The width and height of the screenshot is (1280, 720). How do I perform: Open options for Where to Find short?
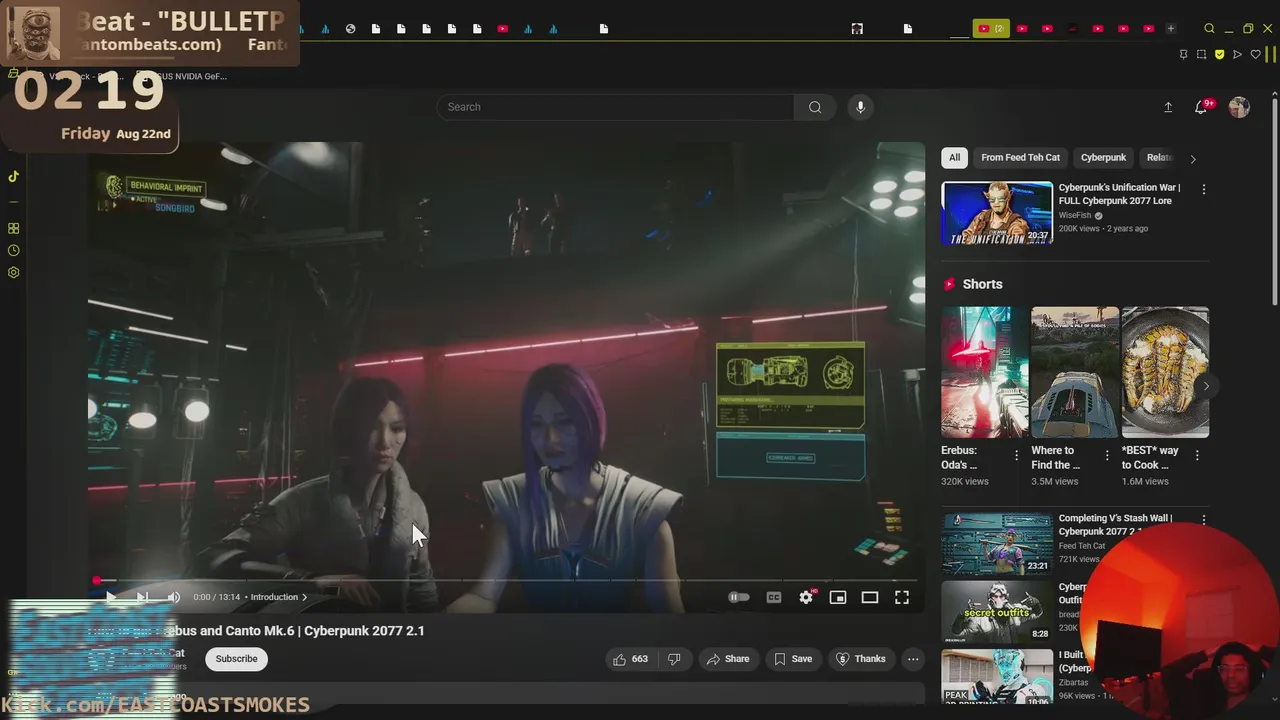1107,456
